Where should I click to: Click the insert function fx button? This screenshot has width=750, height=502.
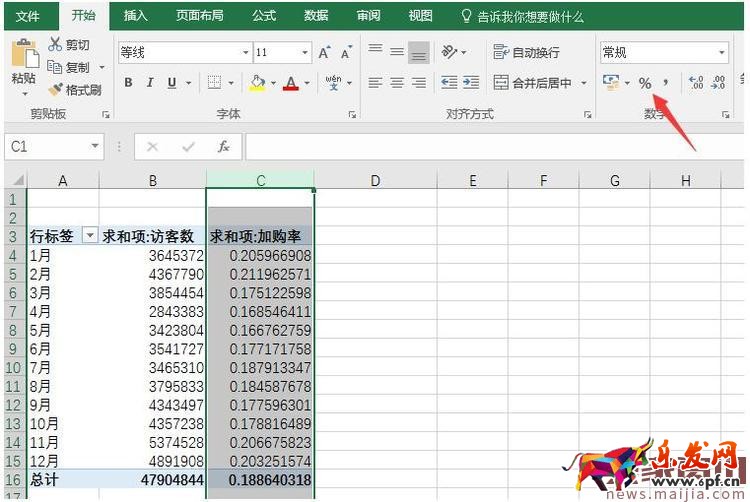click(x=223, y=146)
